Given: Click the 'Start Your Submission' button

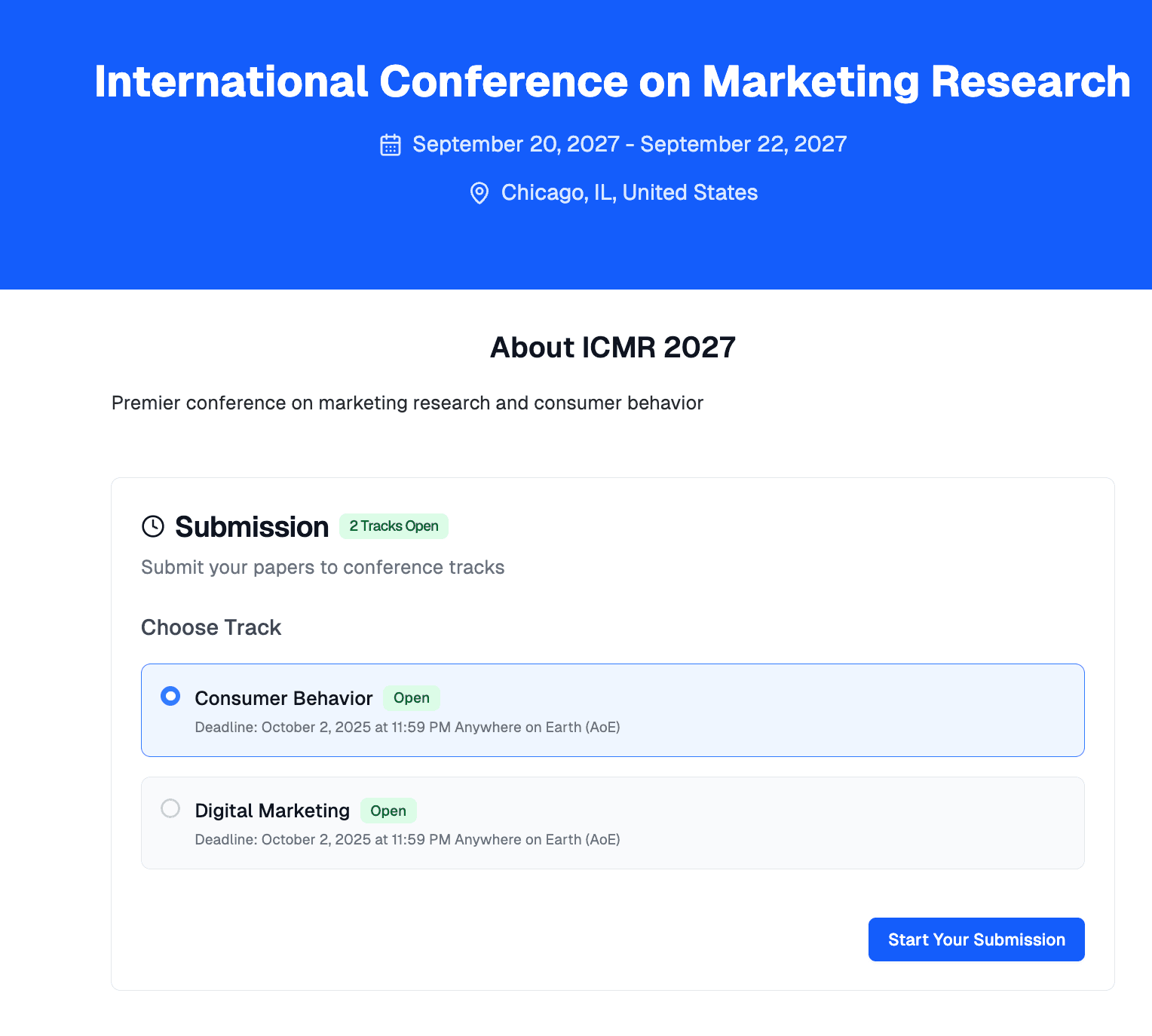Looking at the screenshot, I should pos(976,939).
